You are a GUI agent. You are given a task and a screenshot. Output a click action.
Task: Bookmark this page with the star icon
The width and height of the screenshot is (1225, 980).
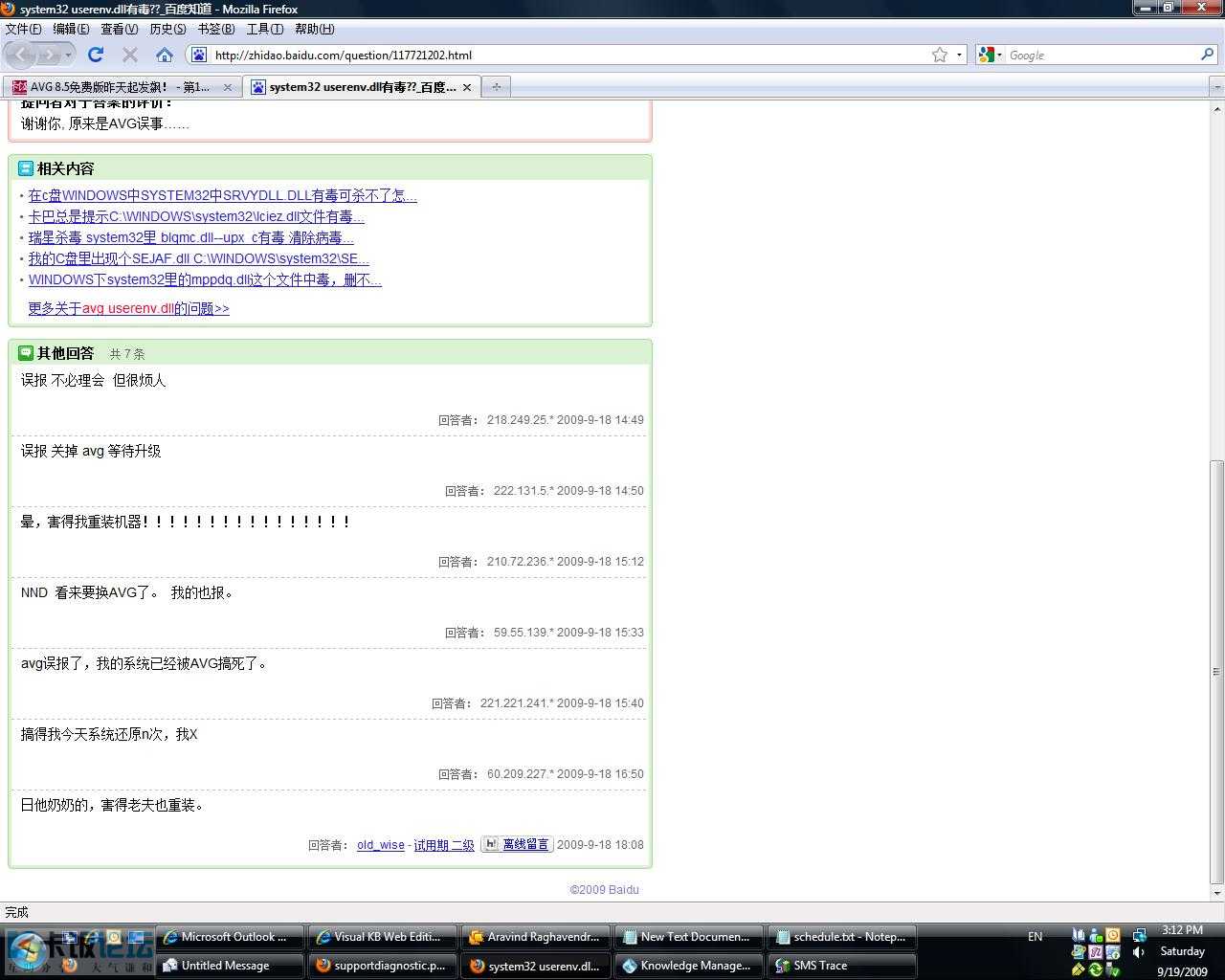tap(940, 55)
